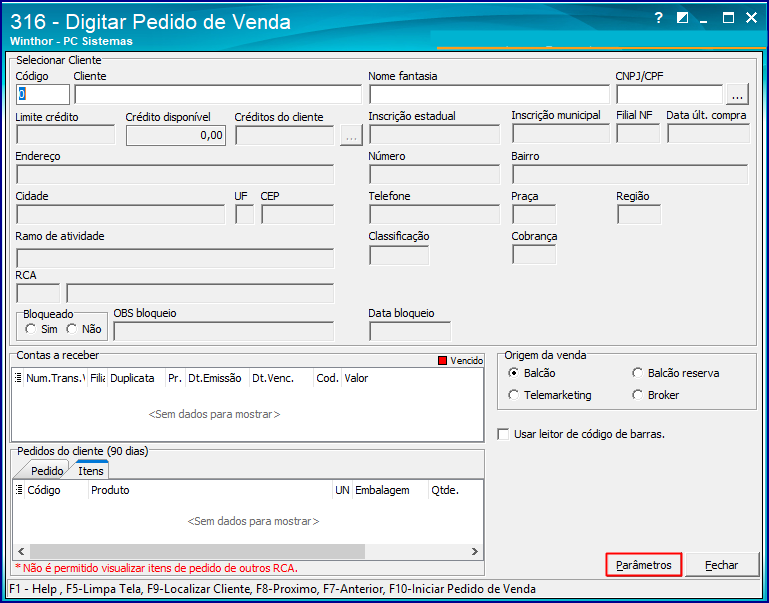Click the Produto column header
Viewport: 769px width, 603px height.
[x=210, y=490]
